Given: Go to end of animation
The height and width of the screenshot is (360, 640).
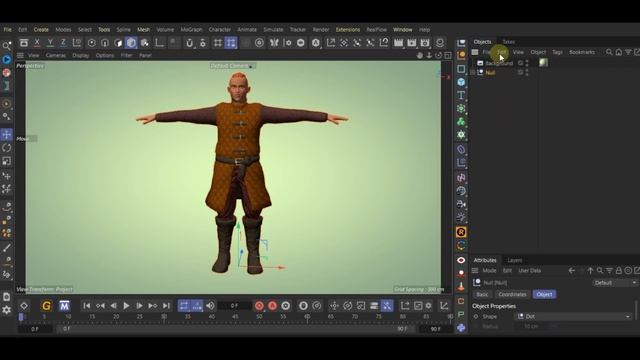Looking at the screenshot, I should coord(166,305).
